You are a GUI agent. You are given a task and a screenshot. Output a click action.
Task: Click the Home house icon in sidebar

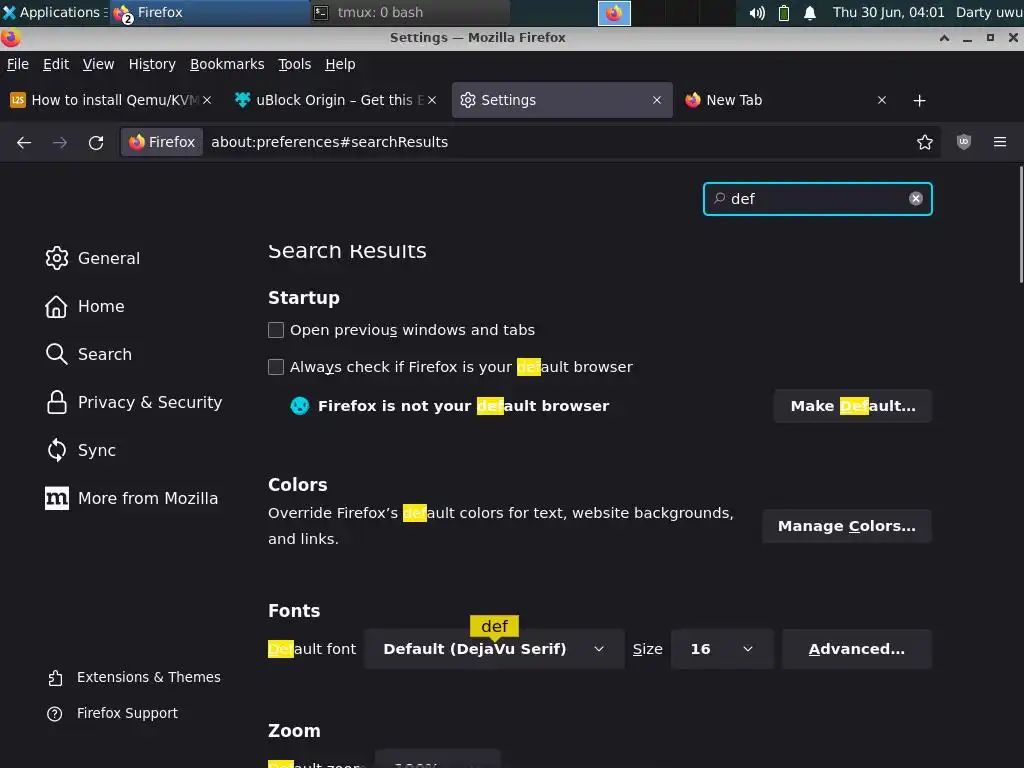pos(57,306)
